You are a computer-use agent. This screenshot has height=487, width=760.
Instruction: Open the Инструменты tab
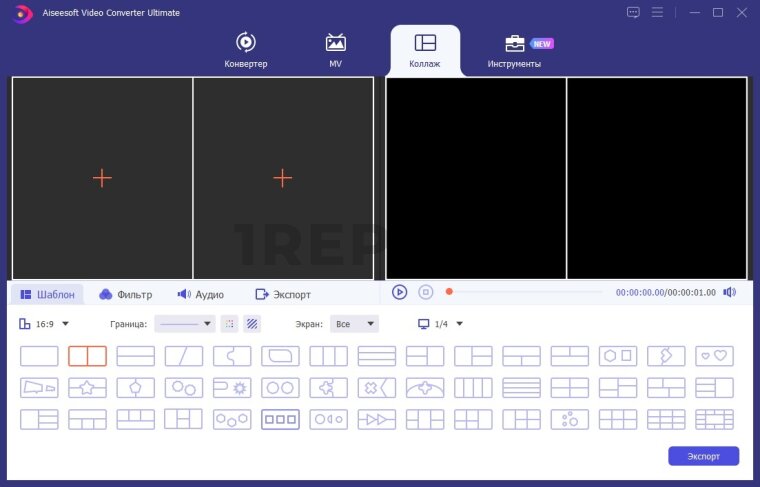[x=514, y=50]
